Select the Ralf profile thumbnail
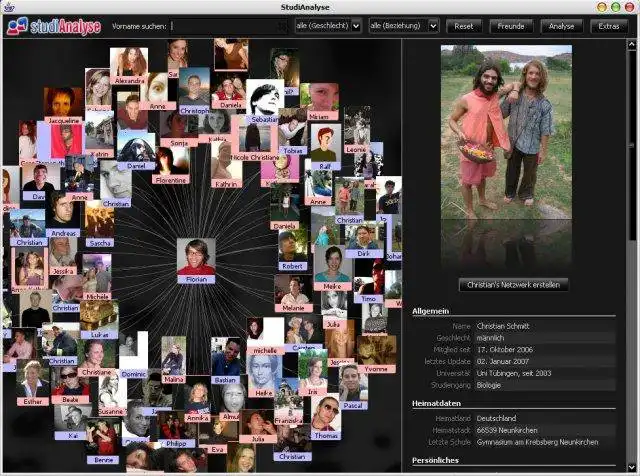Viewport: 640px width, 476px height. click(325, 147)
